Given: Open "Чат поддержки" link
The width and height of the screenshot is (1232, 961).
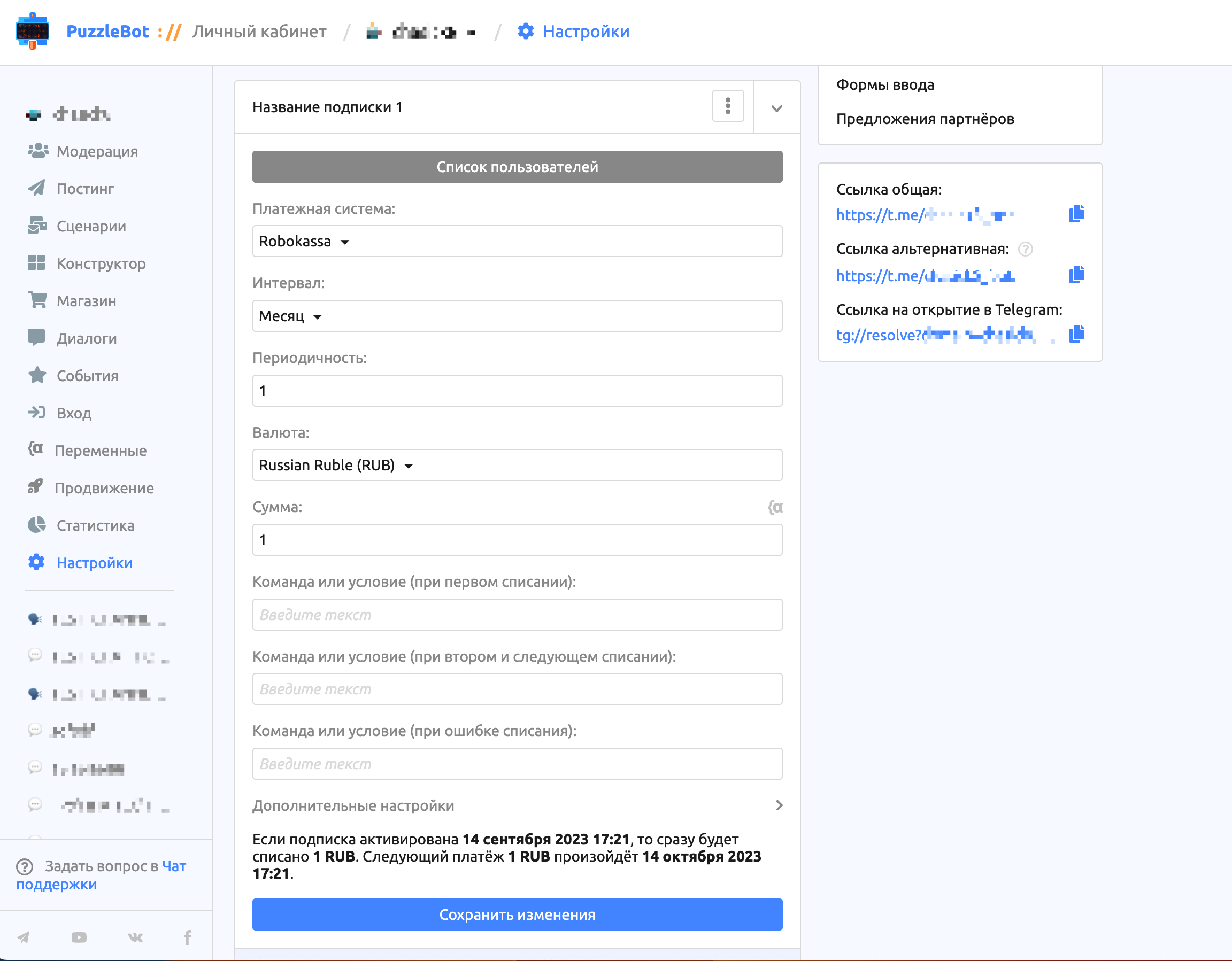Looking at the screenshot, I should (x=102, y=875).
